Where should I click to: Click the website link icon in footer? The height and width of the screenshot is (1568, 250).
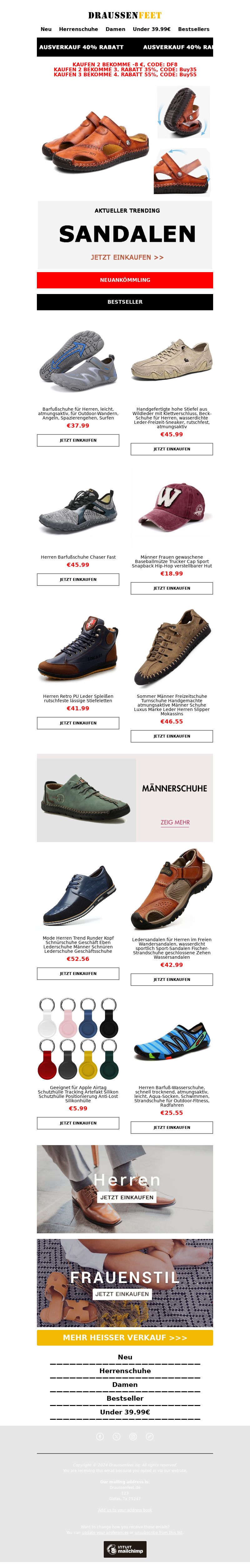150,1437
